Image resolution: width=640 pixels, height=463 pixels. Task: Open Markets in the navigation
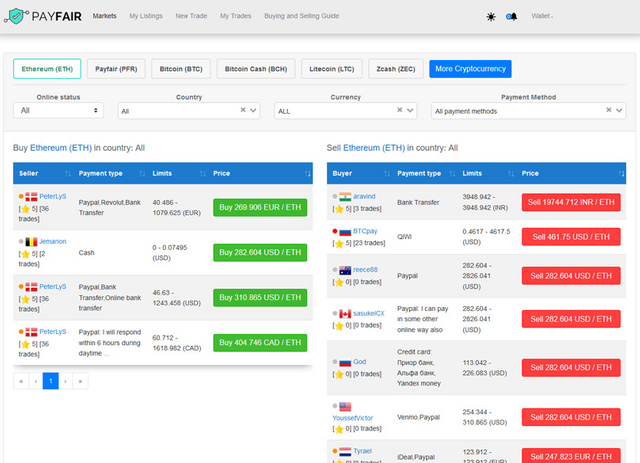[104, 16]
